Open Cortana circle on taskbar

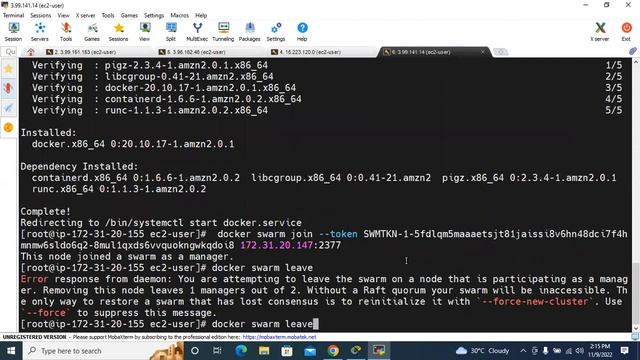pos(195,351)
